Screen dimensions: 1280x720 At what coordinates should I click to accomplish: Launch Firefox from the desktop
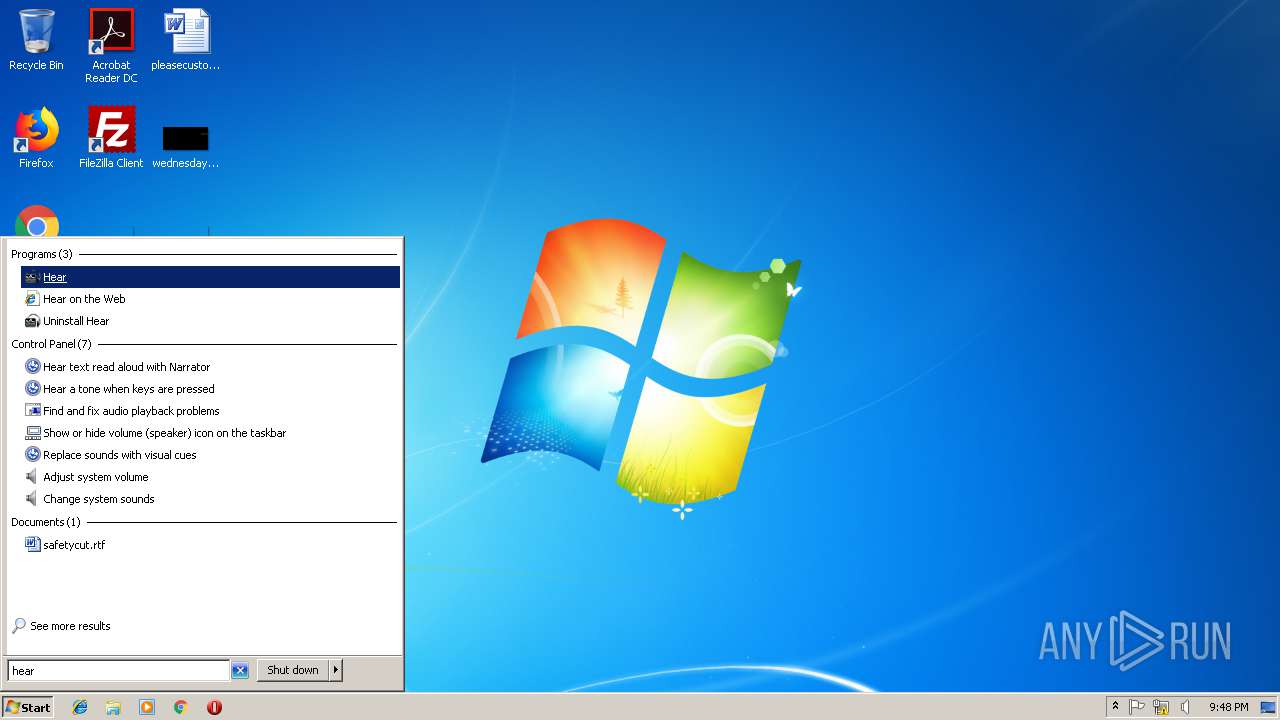(36, 138)
